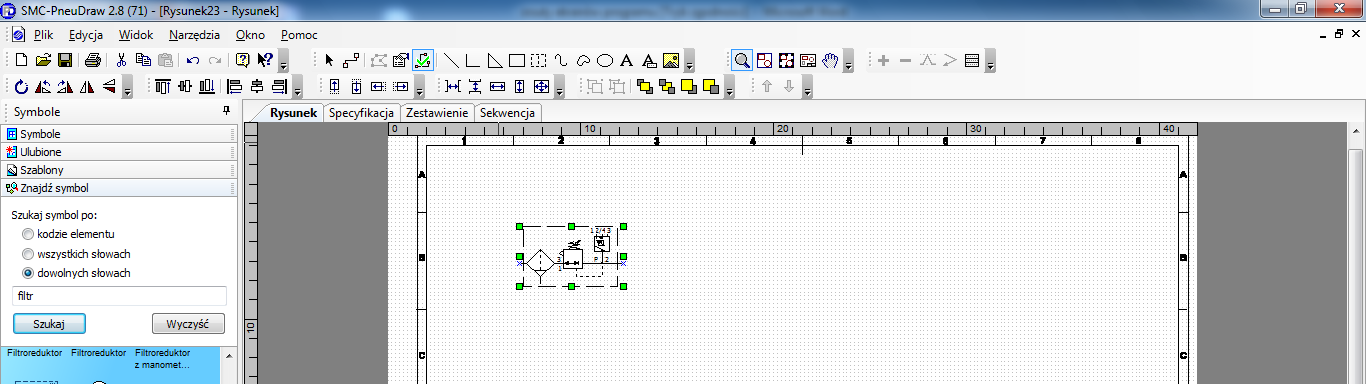Expand the Ulubione panel section

pos(118,152)
